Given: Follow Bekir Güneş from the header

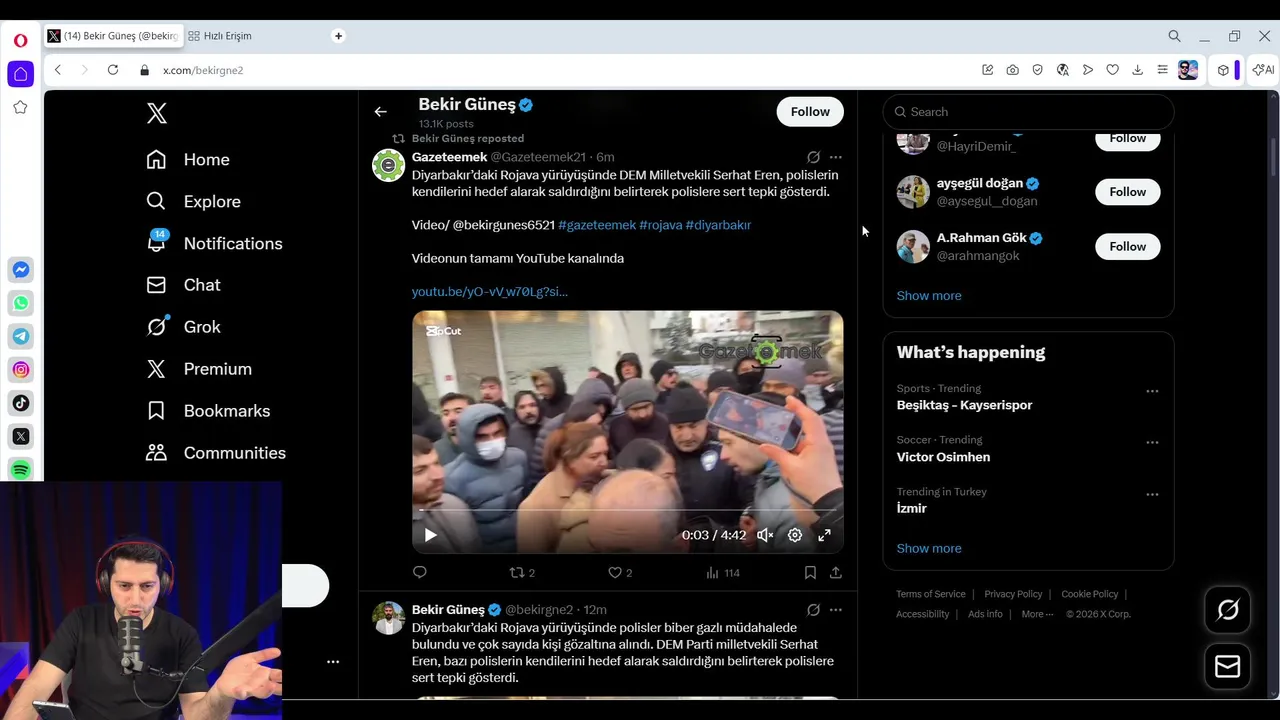Looking at the screenshot, I should [810, 112].
